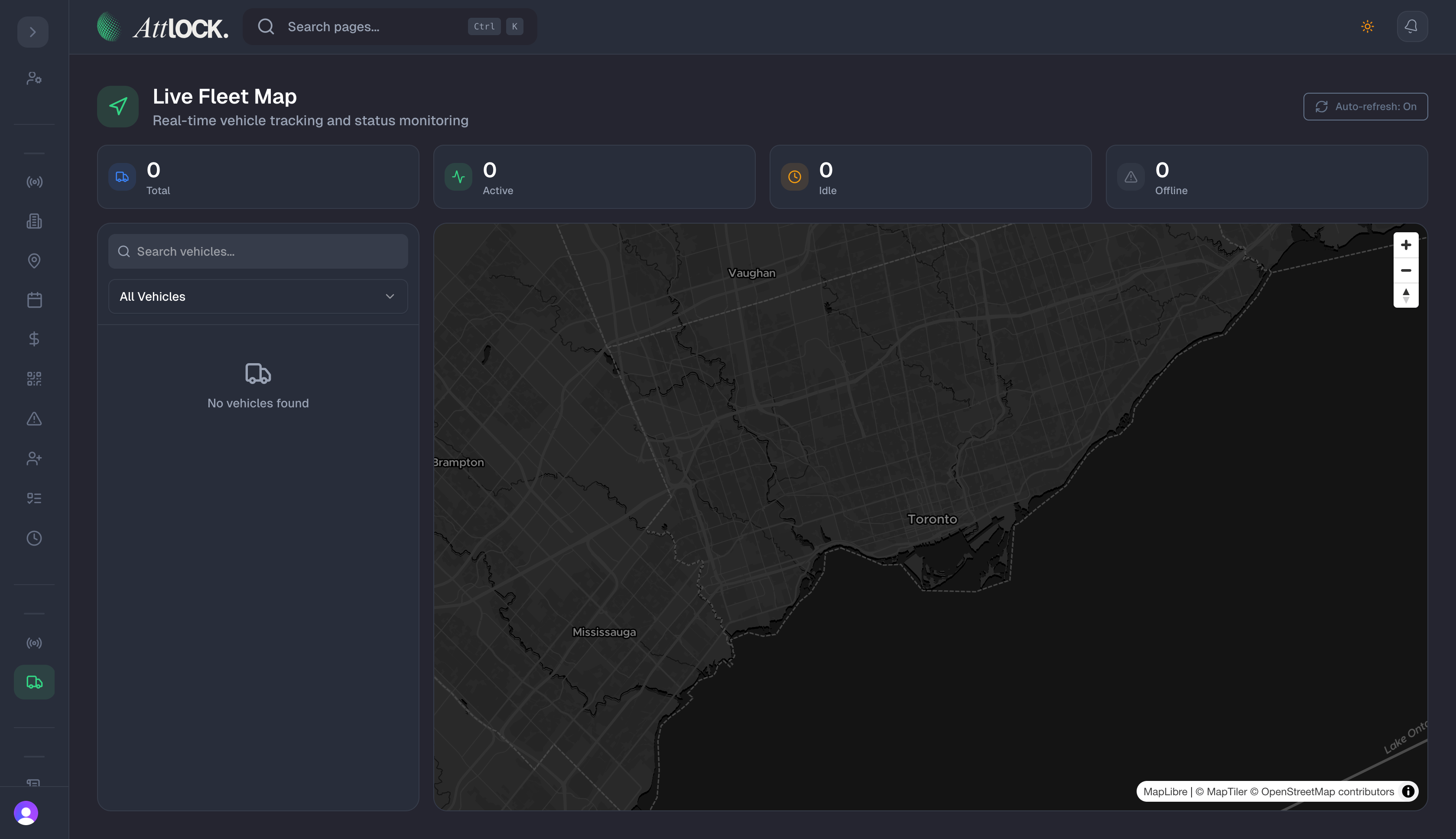Toggle light theme with the sun icon

[1367, 26]
